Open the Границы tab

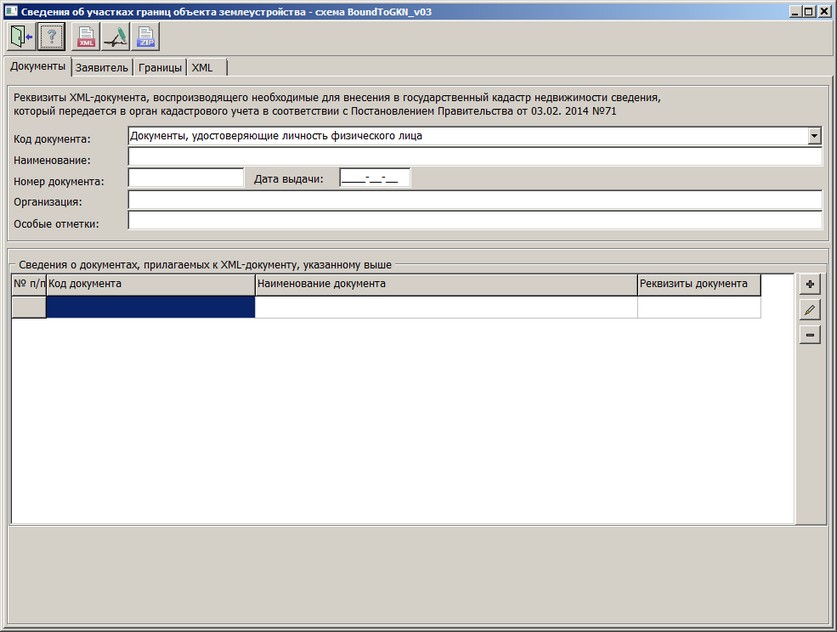pos(160,67)
